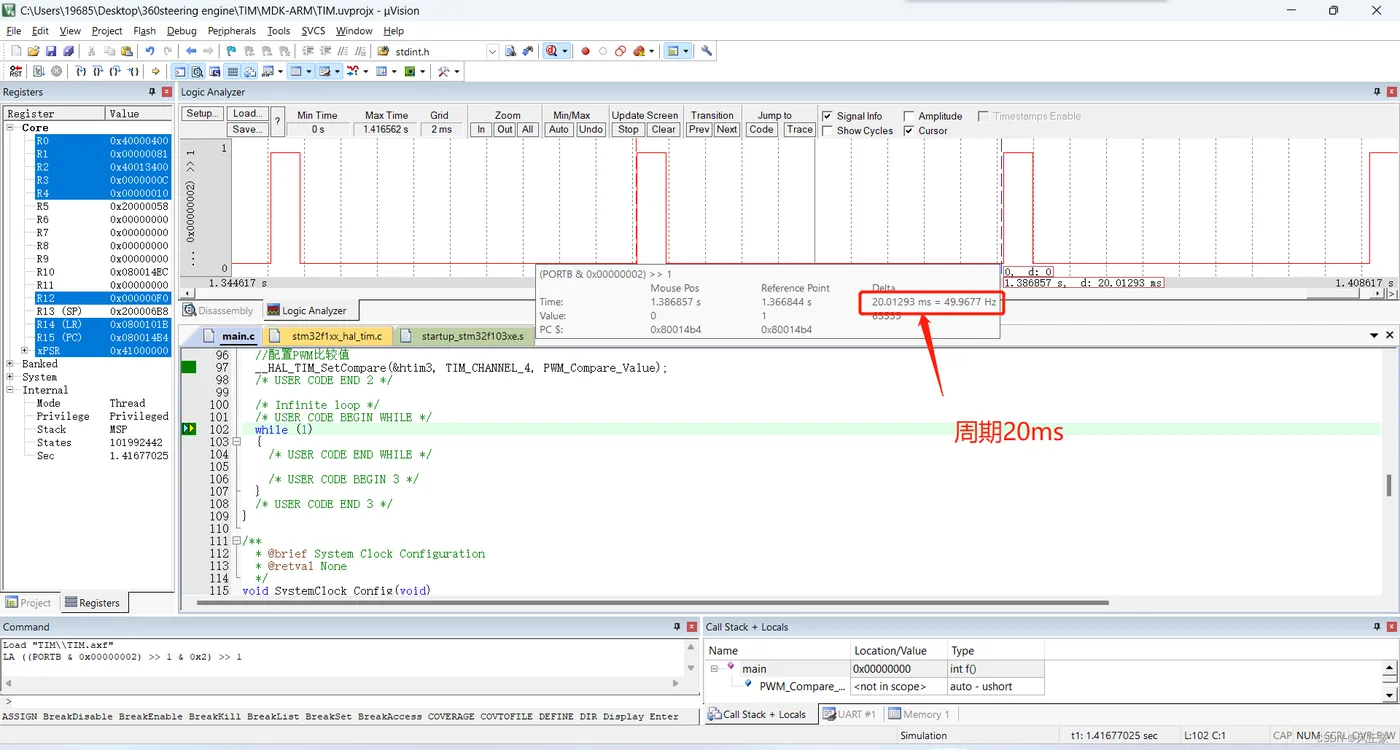Insert a breakpoint with the red dot icon
The height and width of the screenshot is (750, 1400).
click(586, 51)
